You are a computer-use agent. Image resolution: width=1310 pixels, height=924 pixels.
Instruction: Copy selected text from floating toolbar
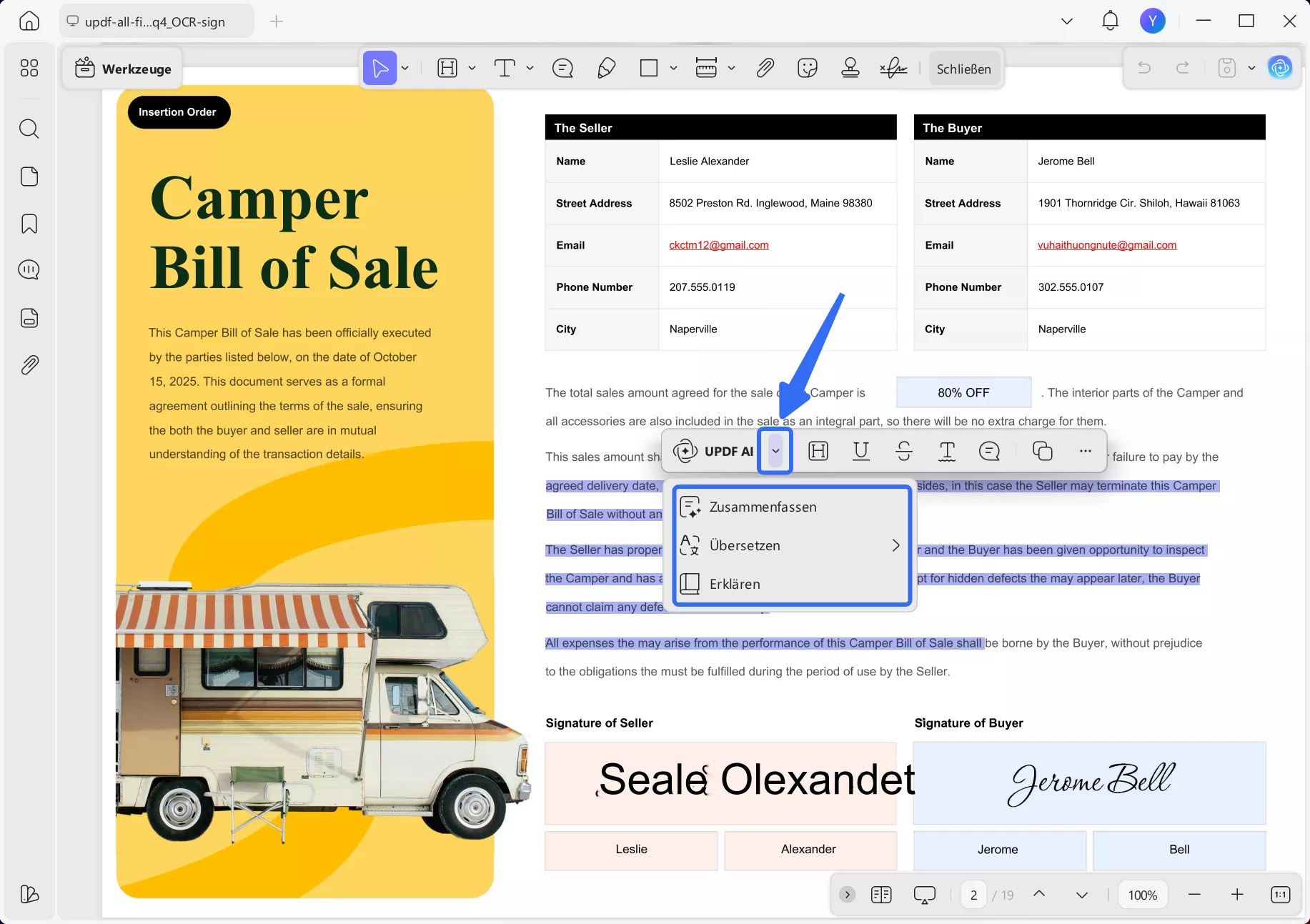click(x=1043, y=451)
